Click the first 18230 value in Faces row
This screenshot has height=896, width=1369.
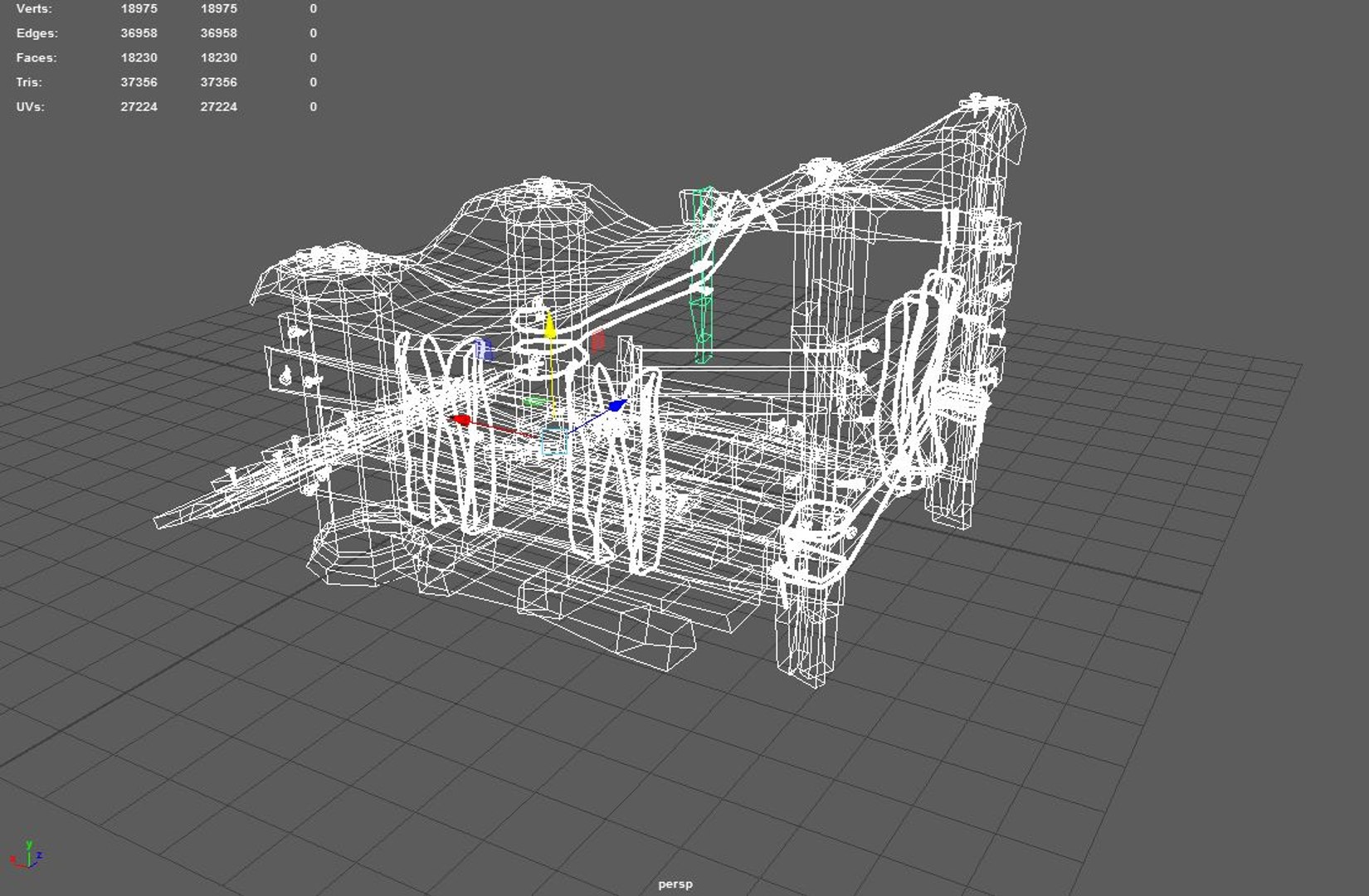coord(139,57)
